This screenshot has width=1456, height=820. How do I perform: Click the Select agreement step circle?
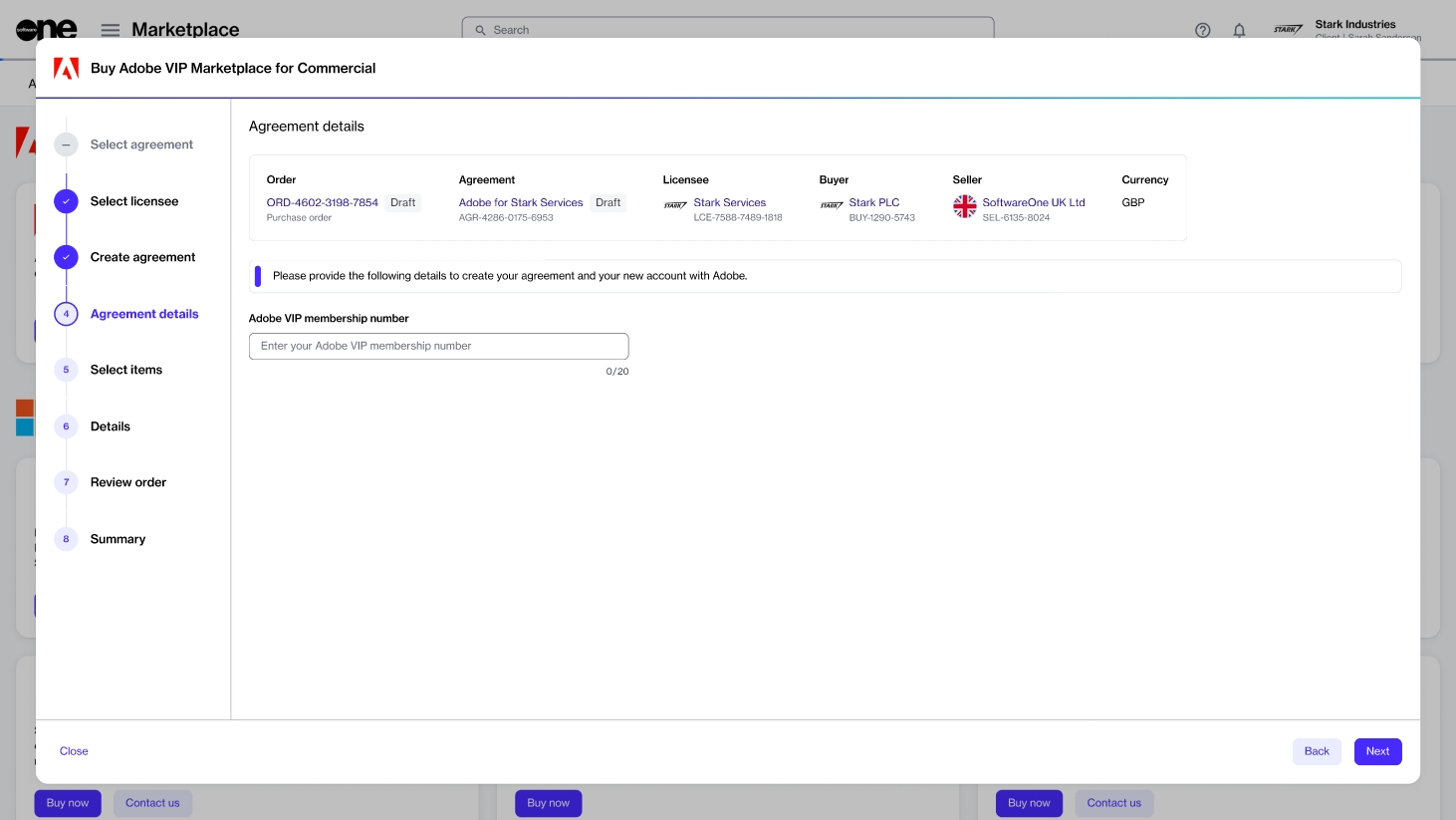(66, 144)
